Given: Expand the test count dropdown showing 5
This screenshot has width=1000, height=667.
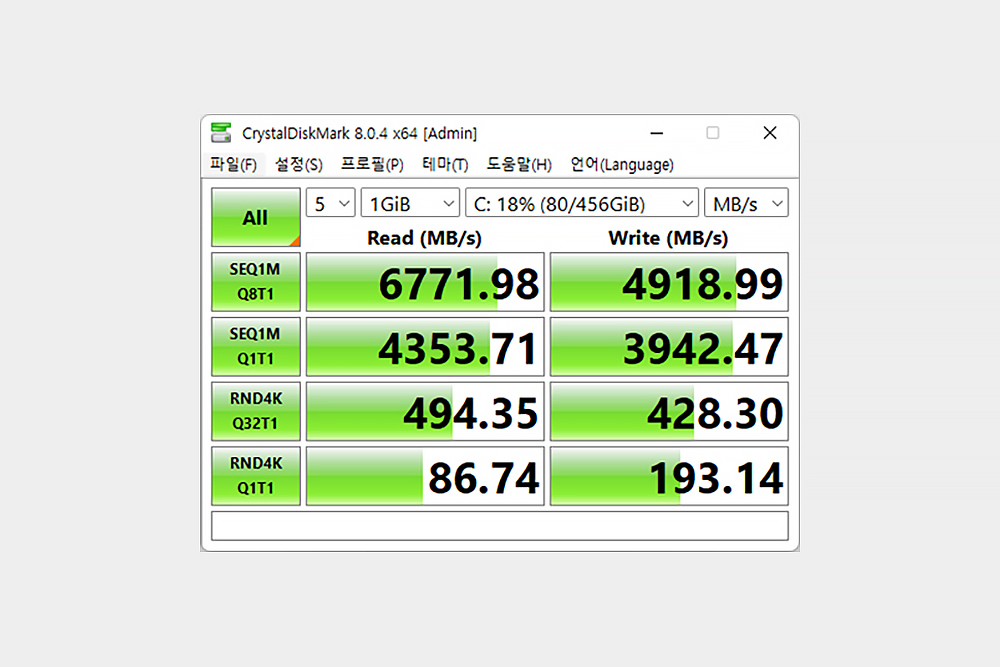Looking at the screenshot, I should point(330,203).
